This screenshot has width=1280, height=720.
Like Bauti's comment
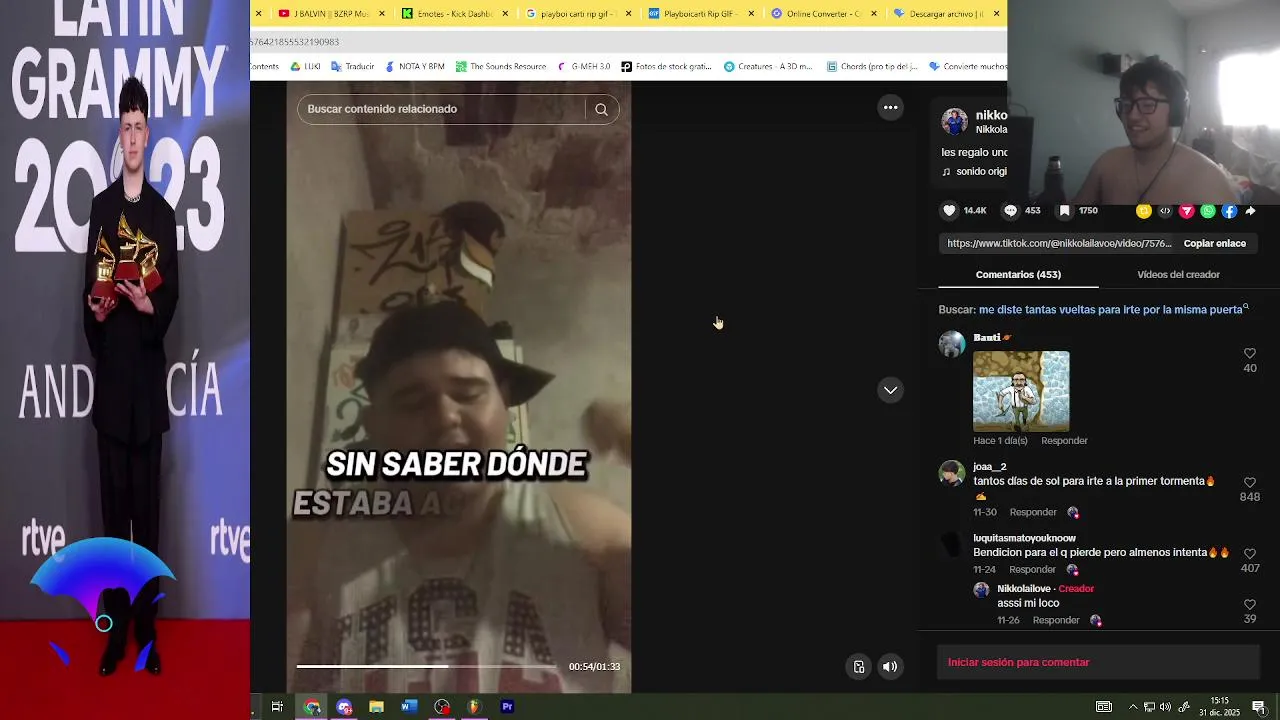coord(1249,354)
